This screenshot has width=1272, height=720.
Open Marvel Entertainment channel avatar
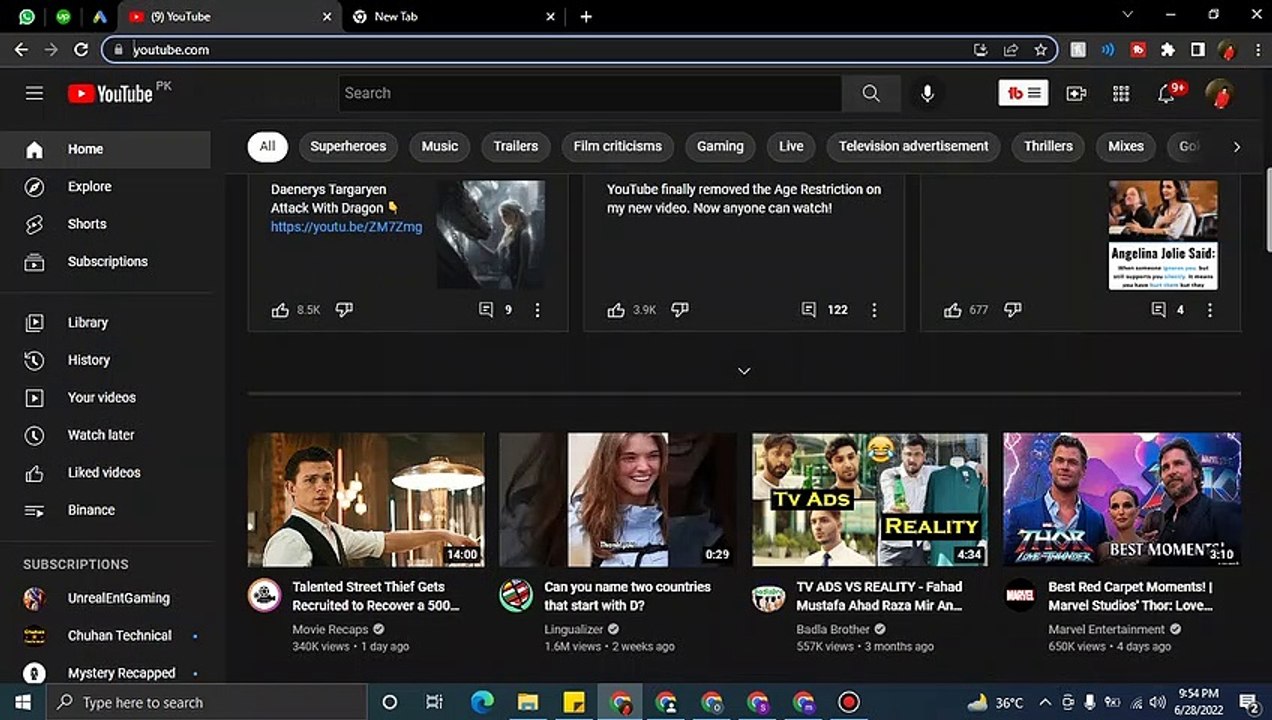[1020, 596]
